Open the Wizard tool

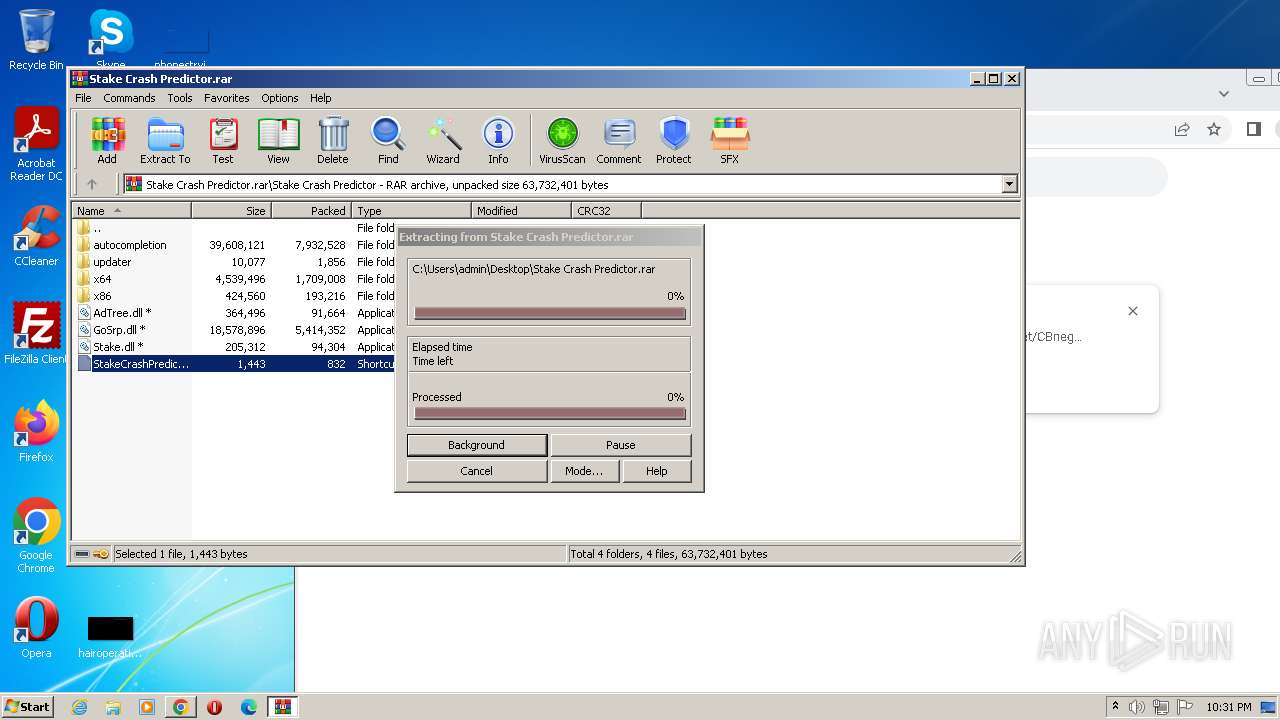click(443, 140)
